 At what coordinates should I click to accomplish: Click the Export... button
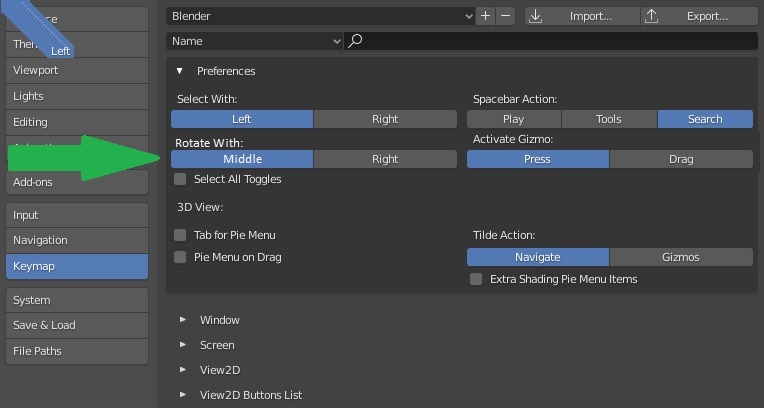click(x=699, y=16)
